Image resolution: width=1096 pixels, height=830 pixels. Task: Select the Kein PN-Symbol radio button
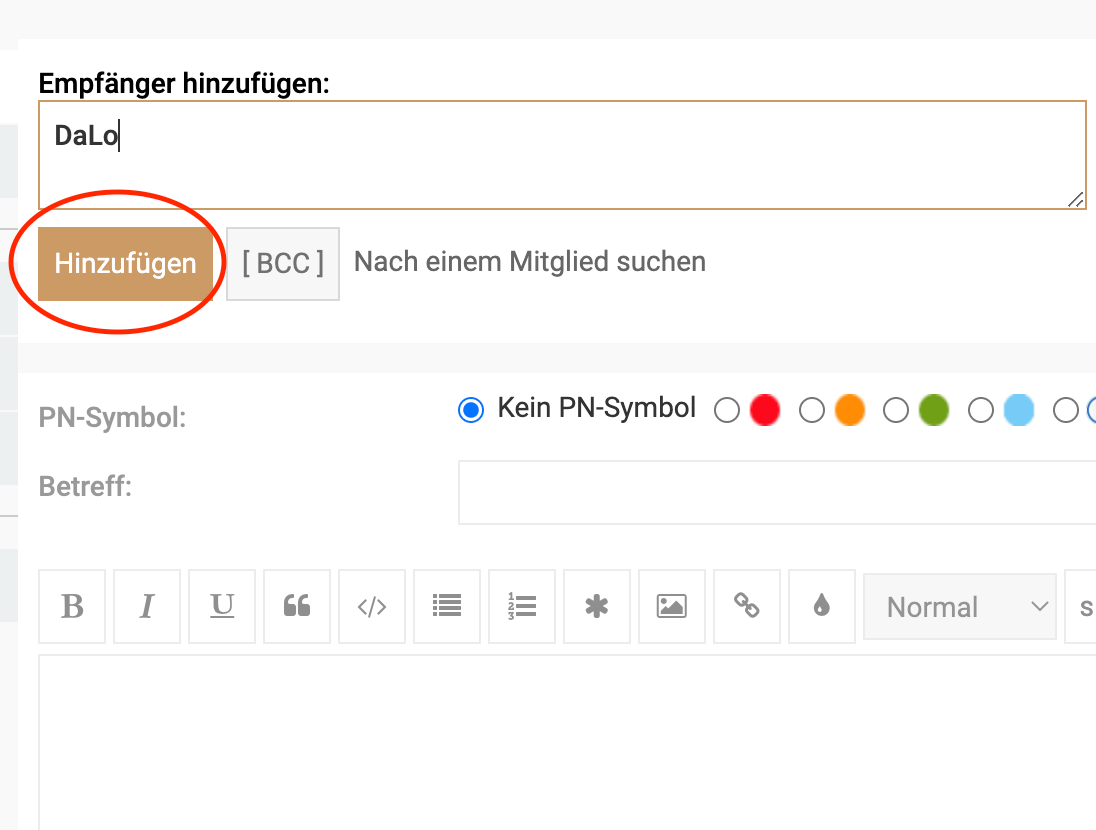click(471, 410)
